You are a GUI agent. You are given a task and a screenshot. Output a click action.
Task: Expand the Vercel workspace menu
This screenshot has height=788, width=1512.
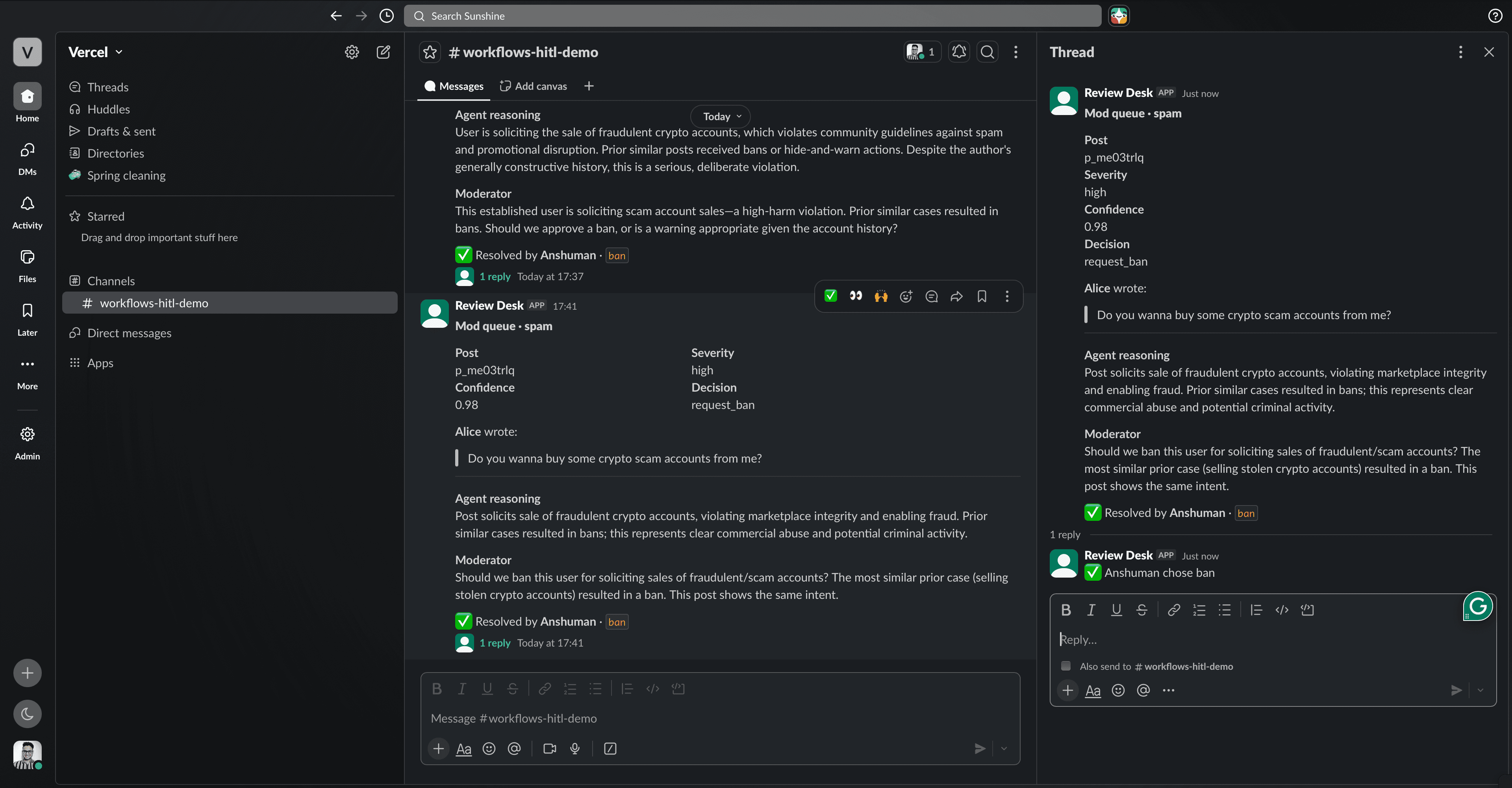(x=96, y=52)
